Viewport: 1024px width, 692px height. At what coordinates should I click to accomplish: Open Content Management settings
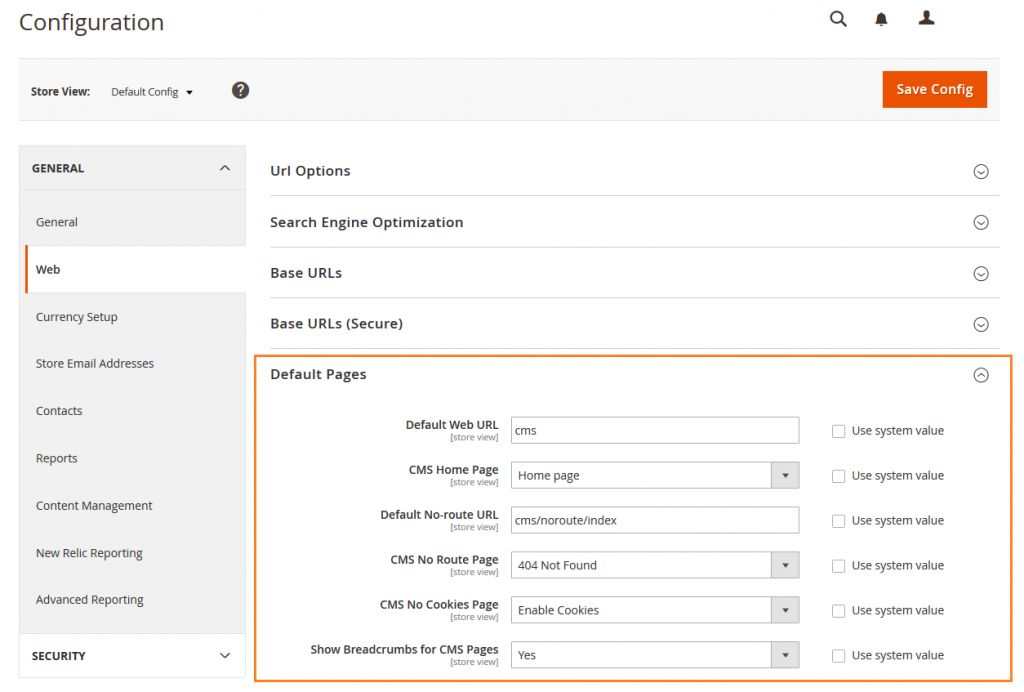(93, 506)
